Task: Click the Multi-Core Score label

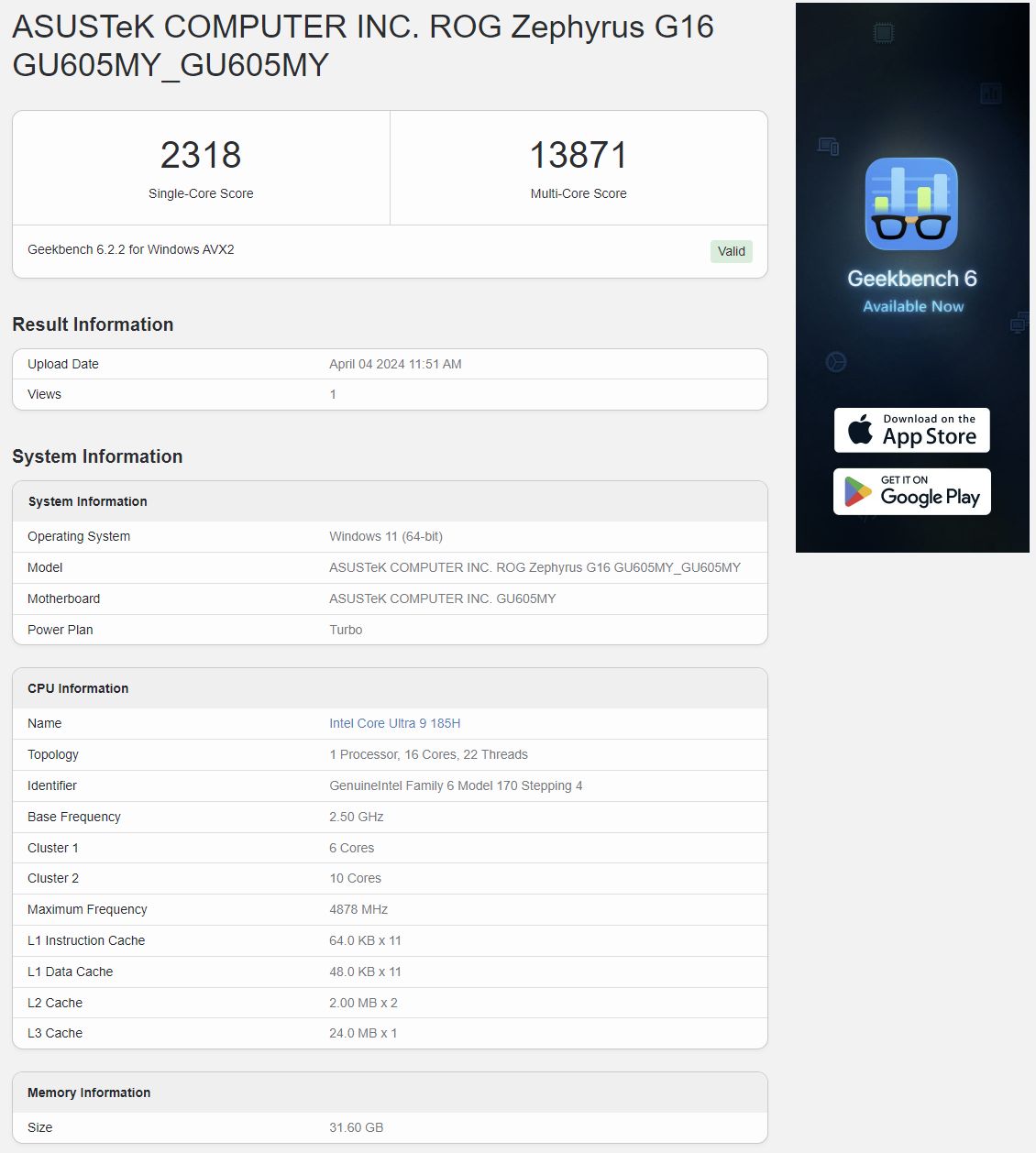Action: coord(579,193)
